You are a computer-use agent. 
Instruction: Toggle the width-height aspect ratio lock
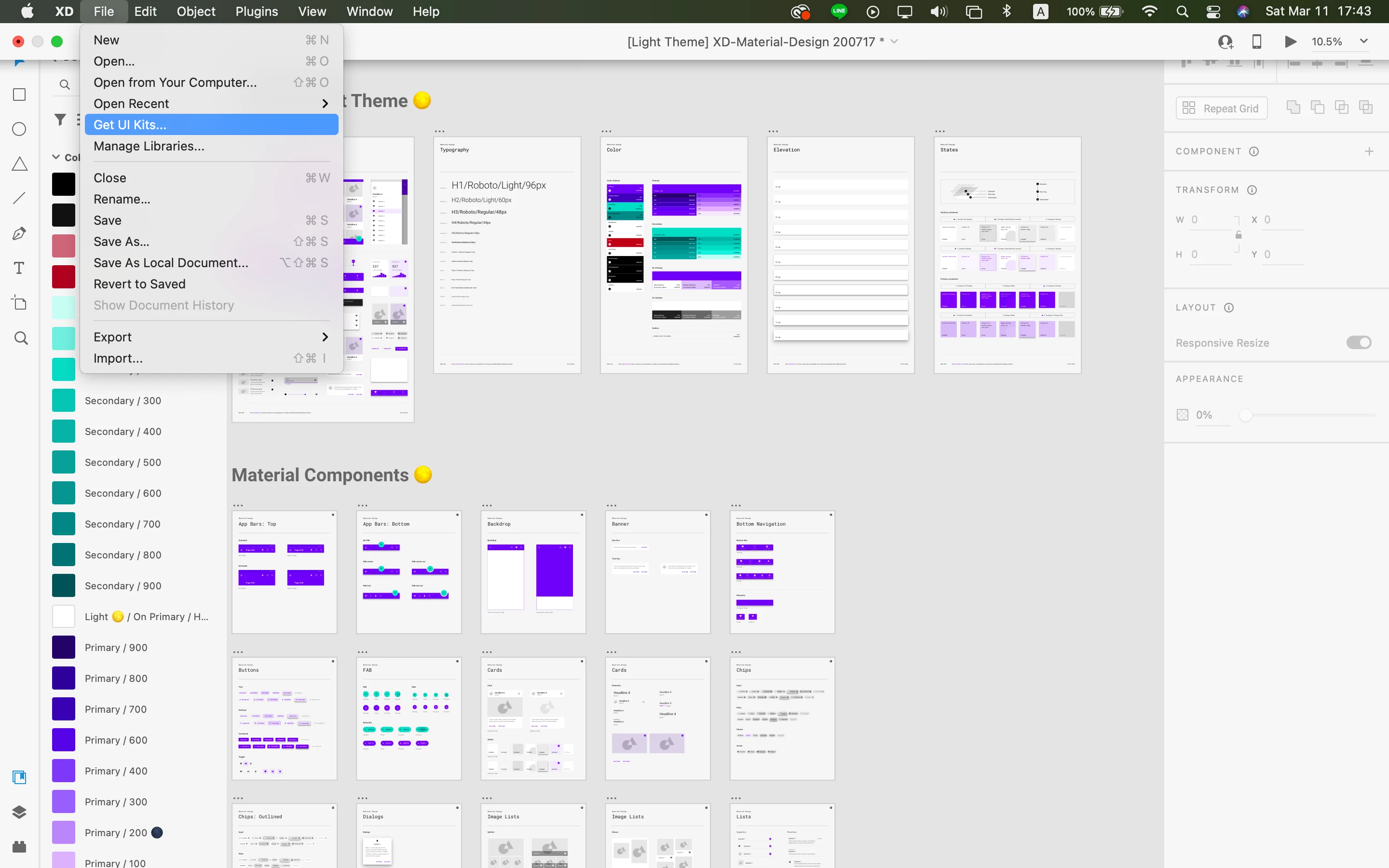click(x=1238, y=235)
